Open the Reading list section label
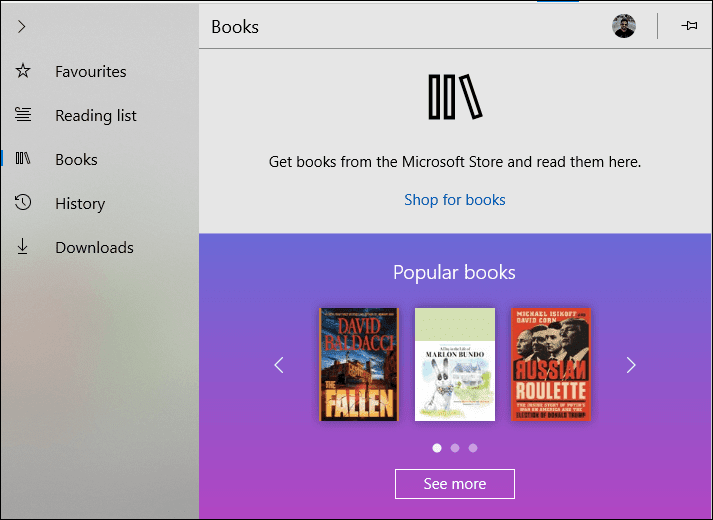Image resolution: width=713 pixels, height=520 pixels. pyautogui.click(x=96, y=115)
